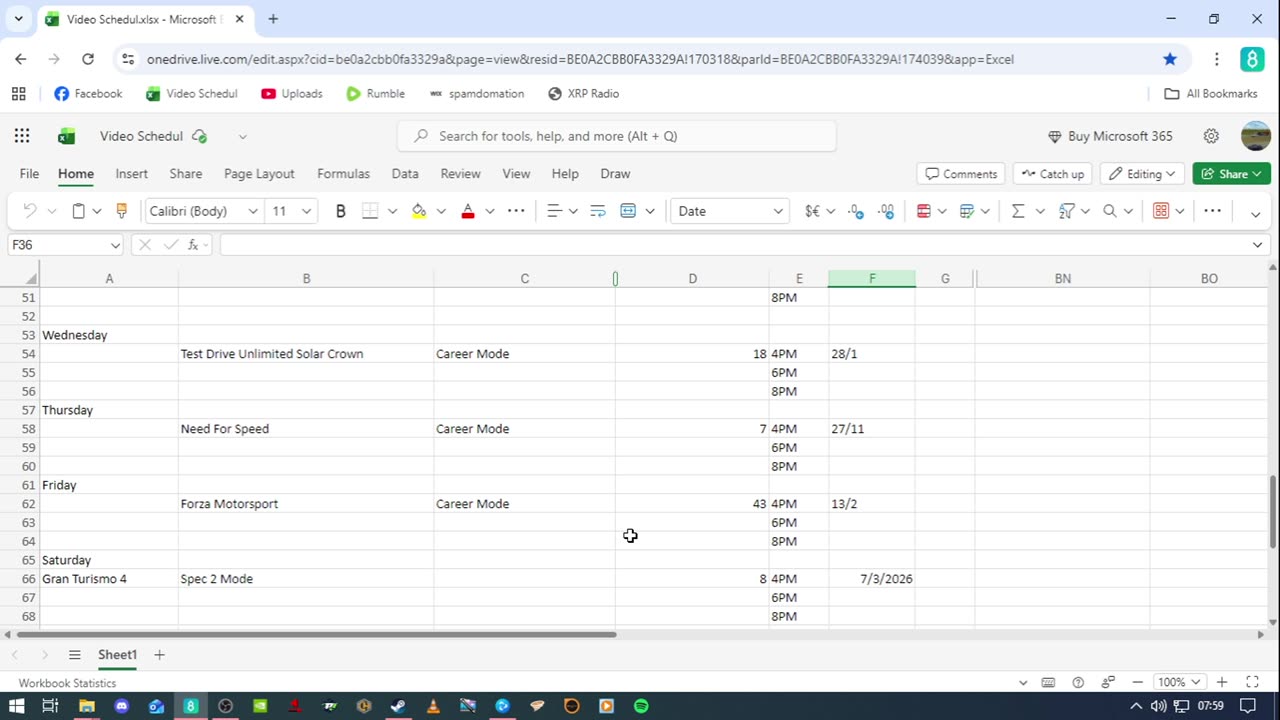
Task: Expand the fill color dropdown arrow
Action: pyautogui.click(x=441, y=211)
